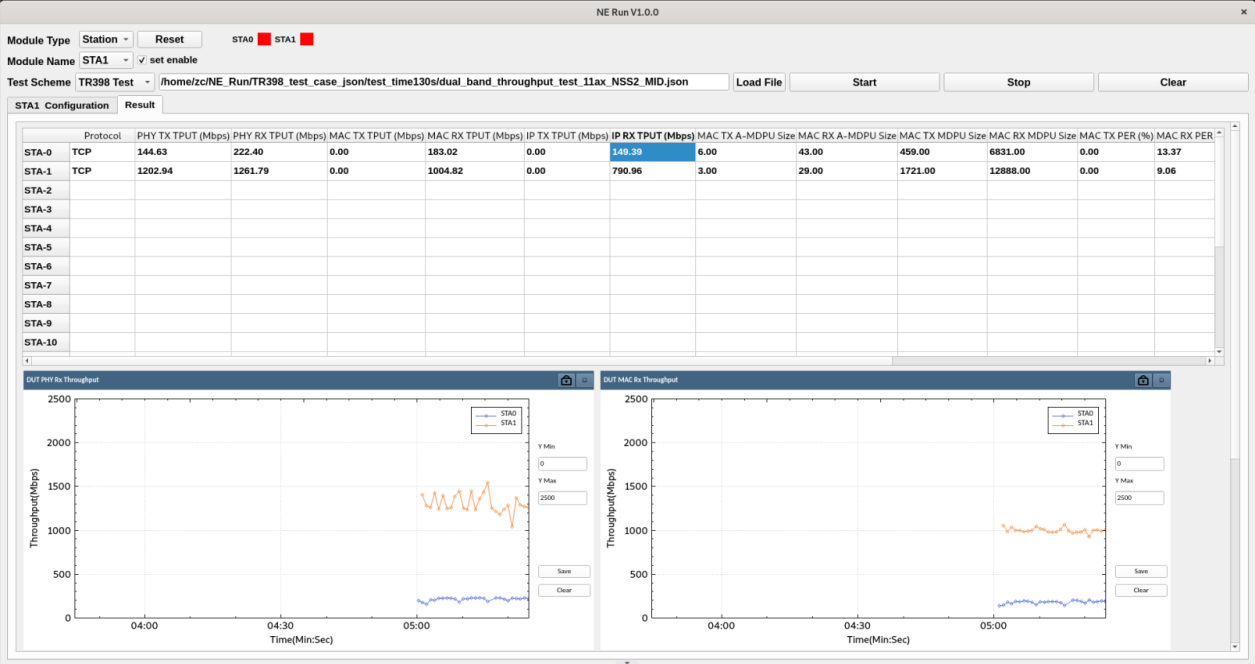Switch to the STA1 Configuration tab
This screenshot has width=1255, height=664.
tap(62, 105)
